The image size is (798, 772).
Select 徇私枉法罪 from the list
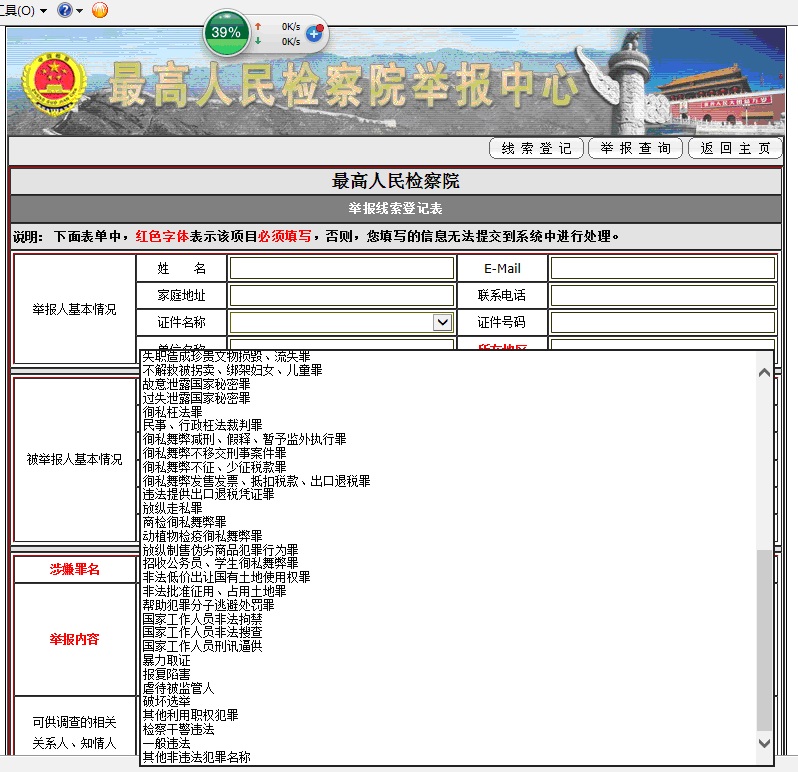[x=173, y=411]
